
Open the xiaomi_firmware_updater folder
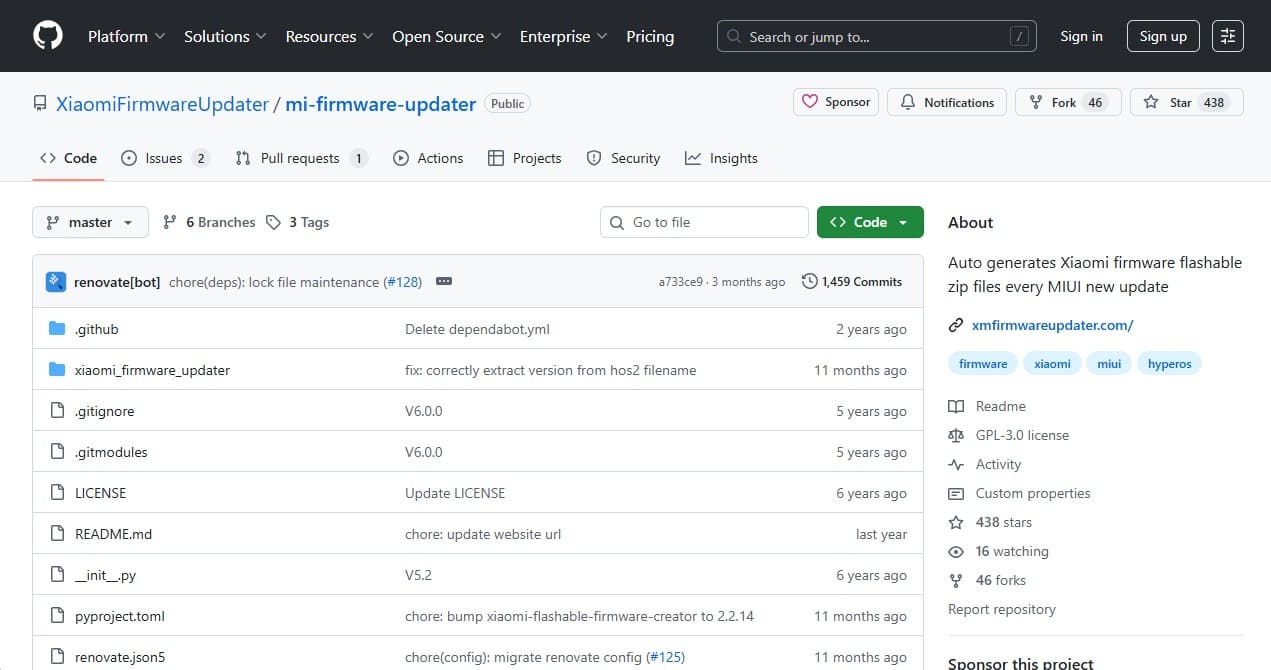[152, 370]
